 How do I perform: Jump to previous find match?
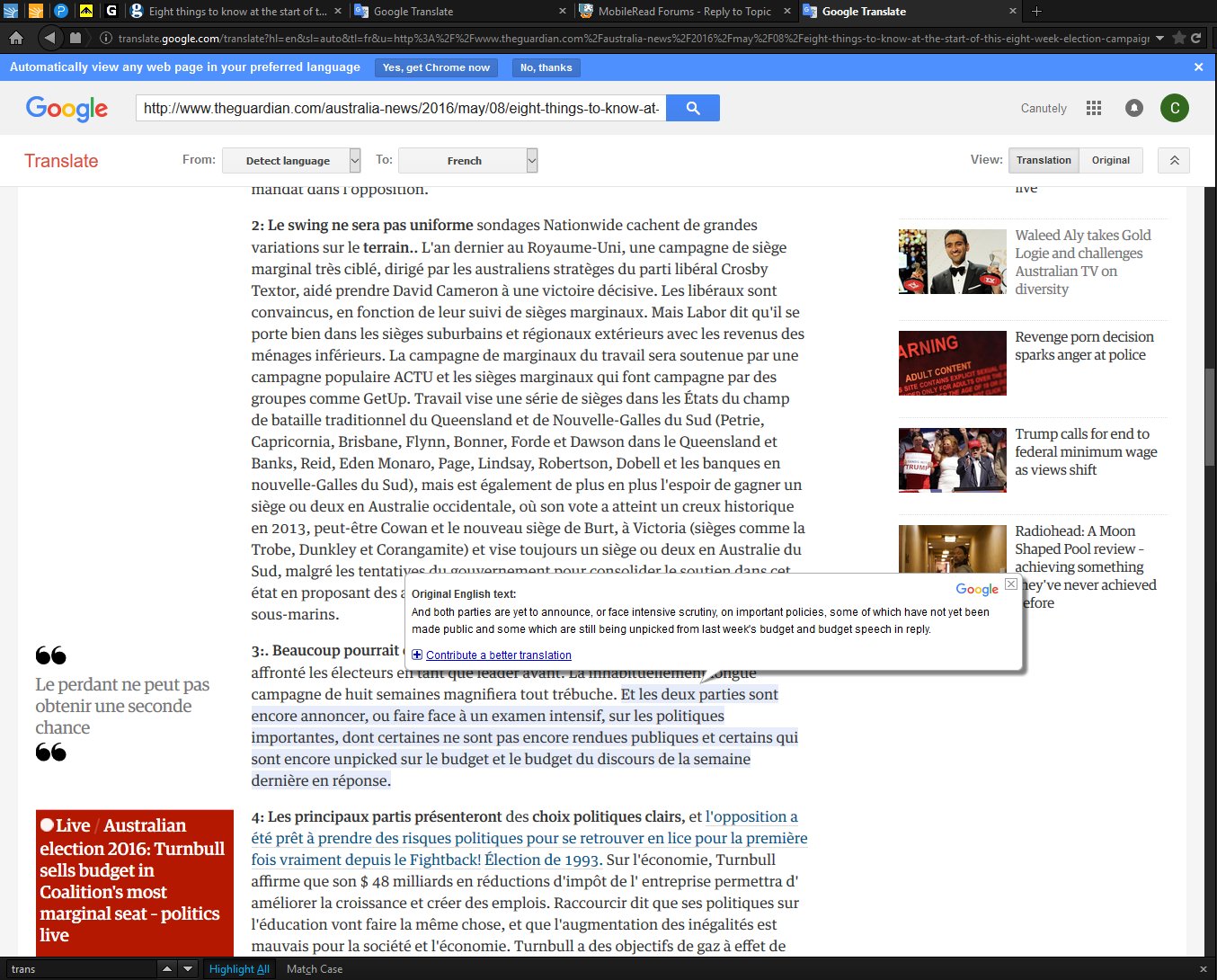166,968
